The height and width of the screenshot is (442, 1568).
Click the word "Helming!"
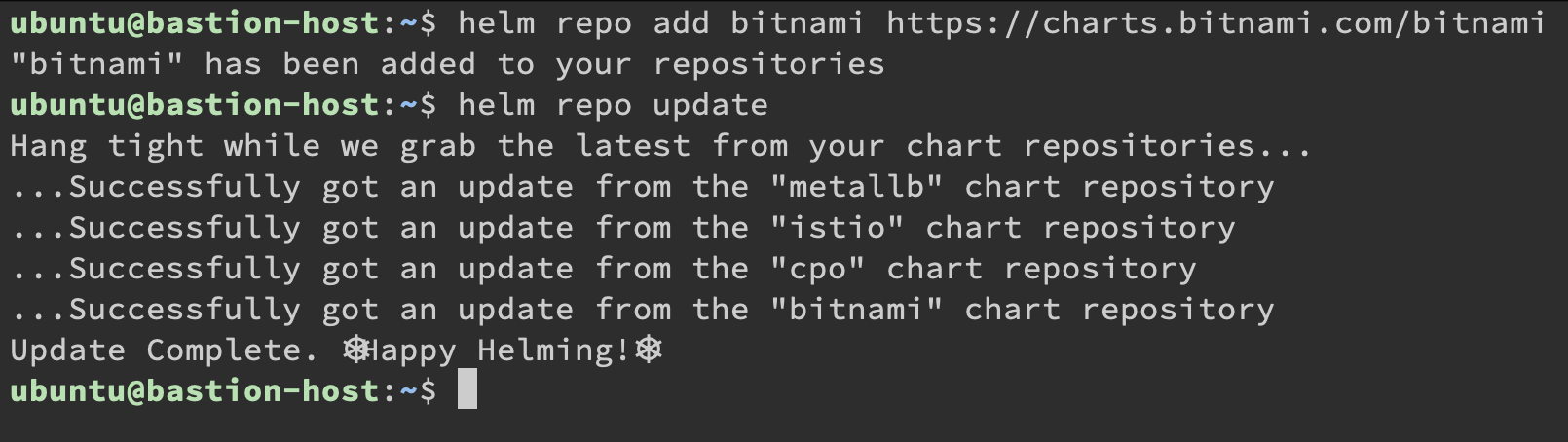tap(554, 350)
